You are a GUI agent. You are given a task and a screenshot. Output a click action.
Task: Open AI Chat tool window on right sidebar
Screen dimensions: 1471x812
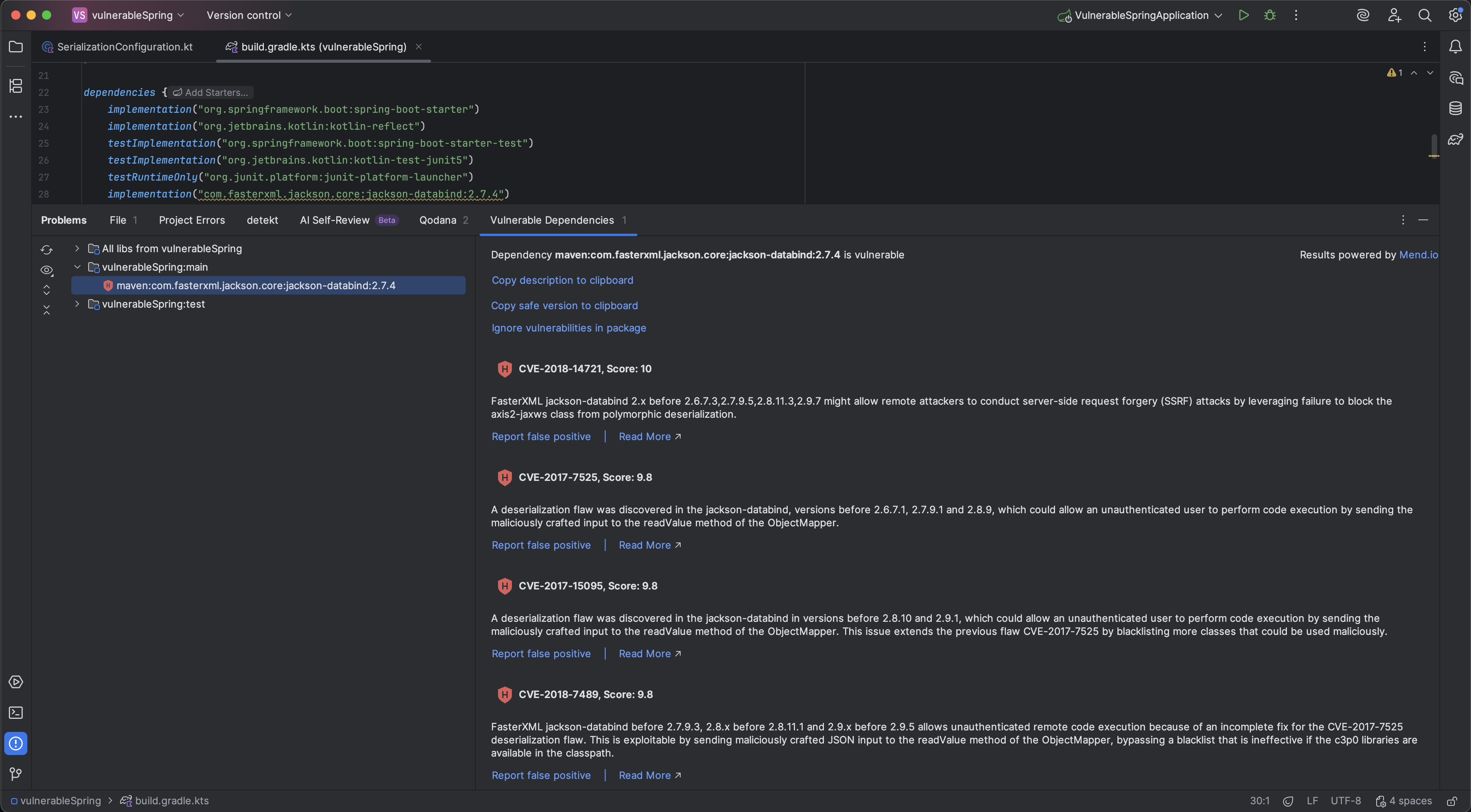coord(1456,78)
